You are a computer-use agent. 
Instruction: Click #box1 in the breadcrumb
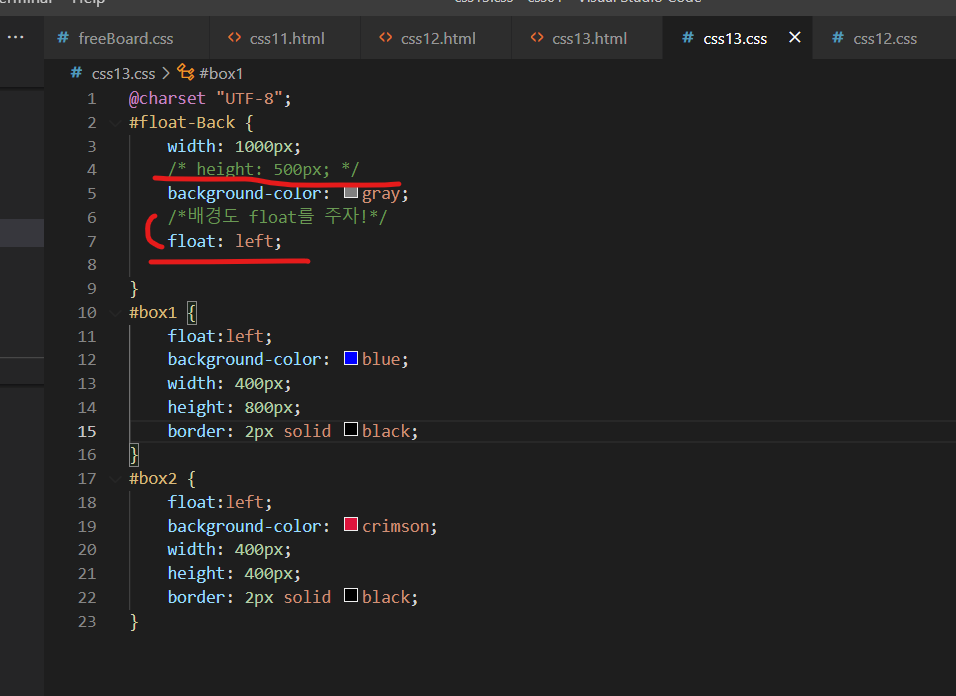[x=221, y=74]
